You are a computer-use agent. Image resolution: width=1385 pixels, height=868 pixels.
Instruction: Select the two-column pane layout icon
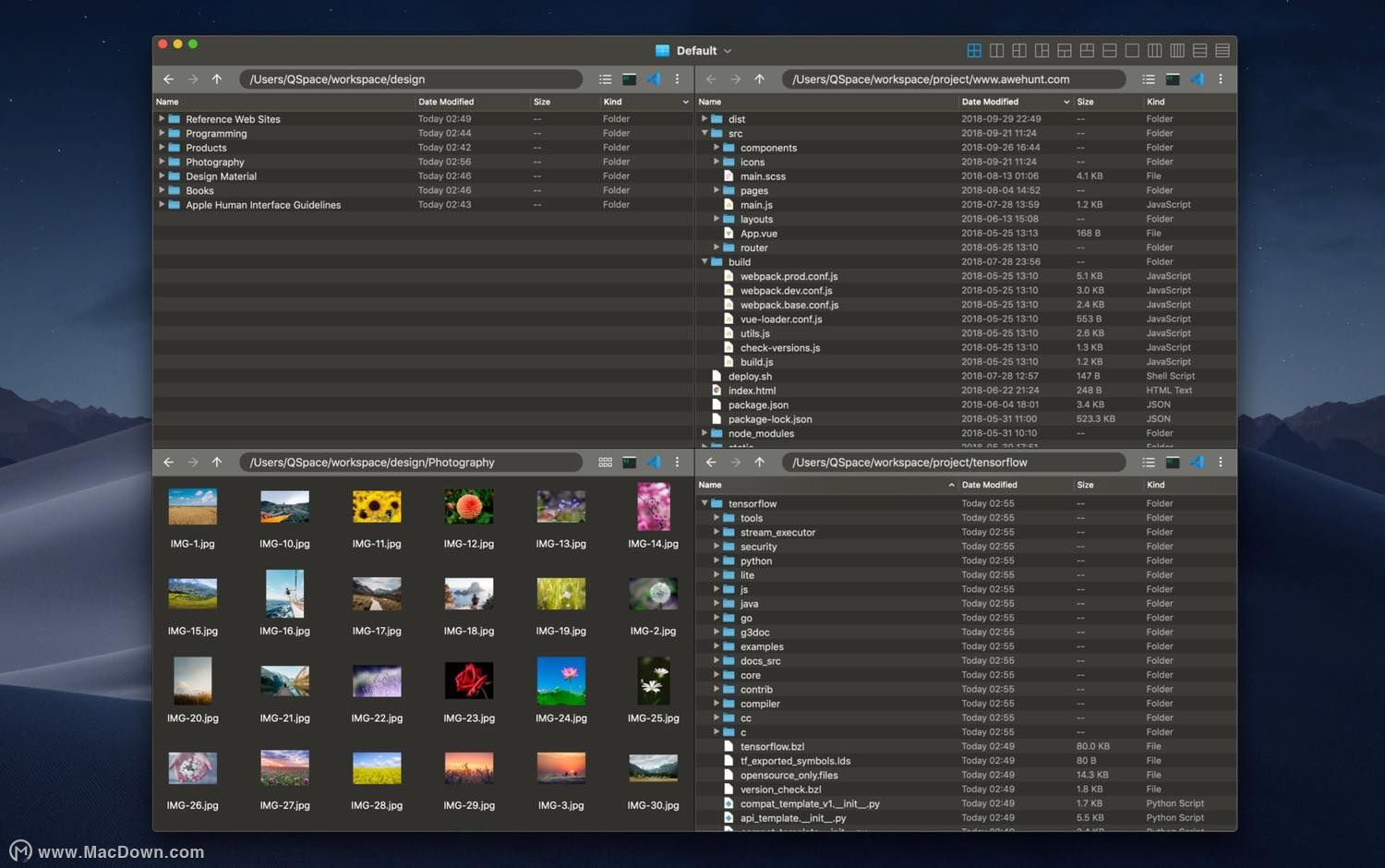pyautogui.click(x=997, y=51)
